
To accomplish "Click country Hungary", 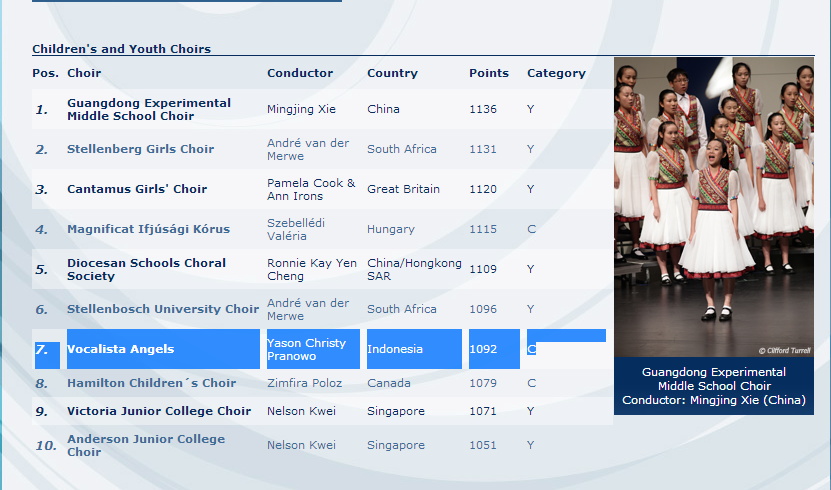I will tap(391, 229).
